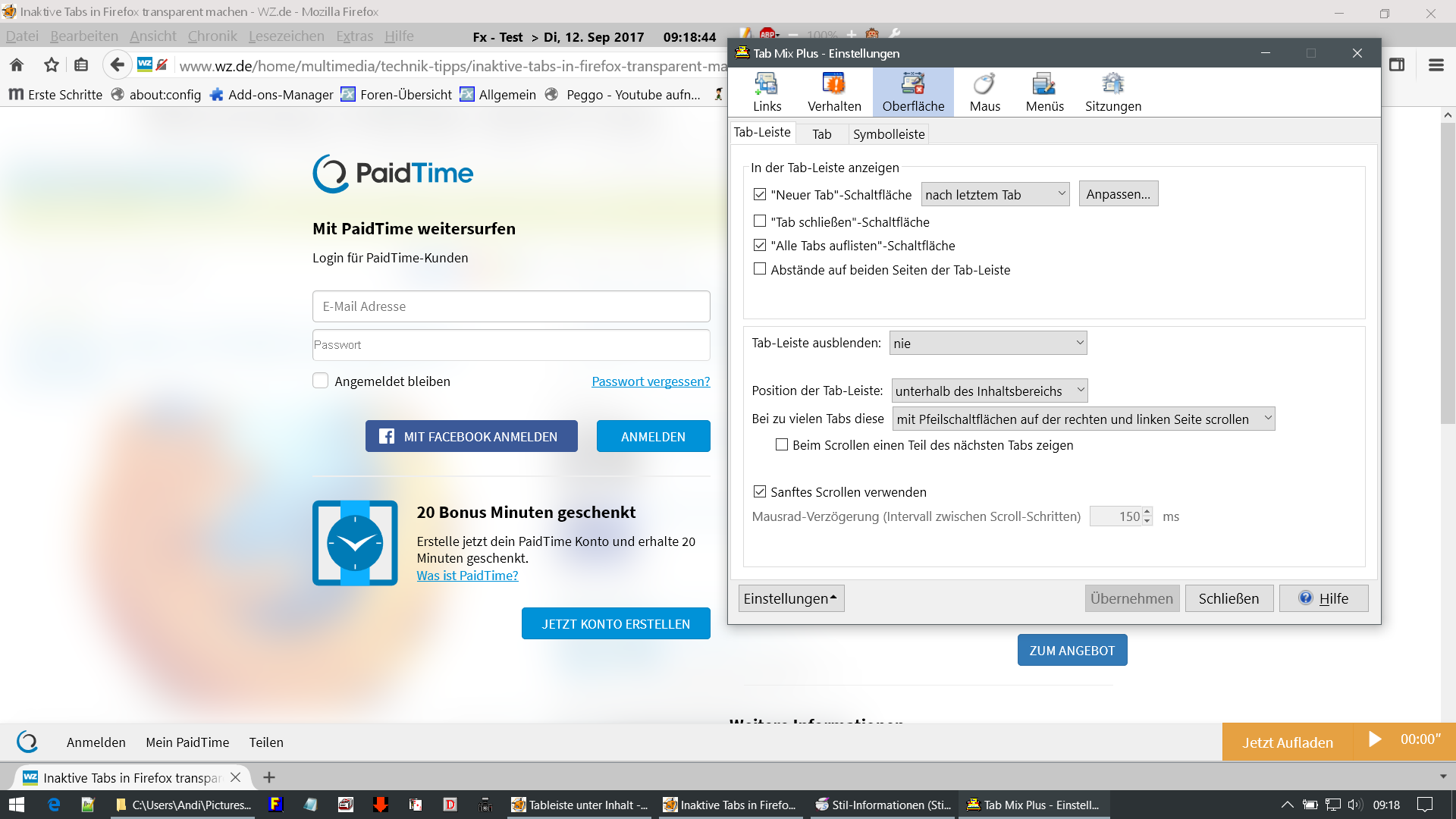This screenshot has width=1456, height=819.
Task: Disable Sanftes Scrollen verwenden checkbox
Action: pyautogui.click(x=760, y=491)
